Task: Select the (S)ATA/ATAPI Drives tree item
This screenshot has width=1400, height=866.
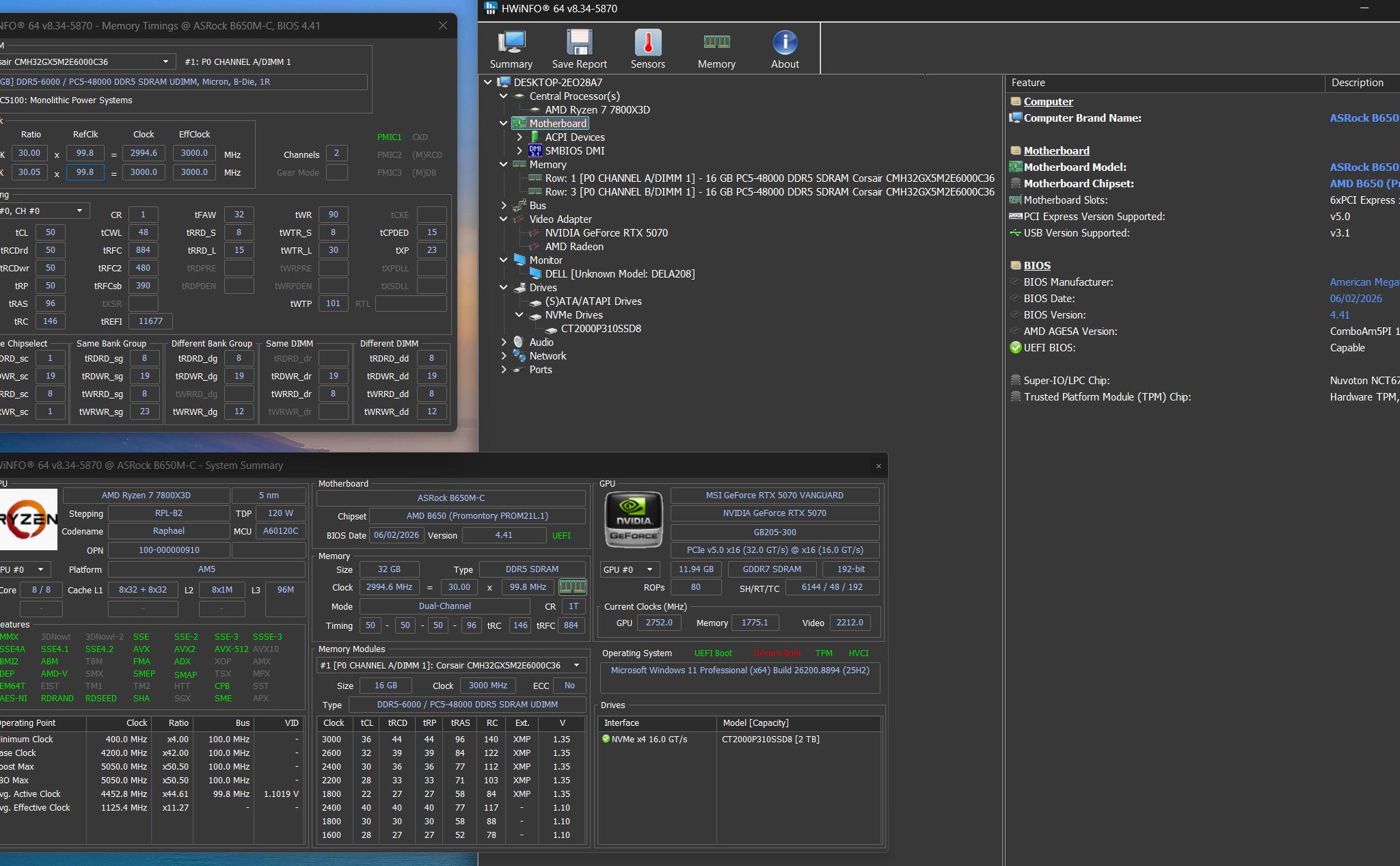Action: [593, 301]
